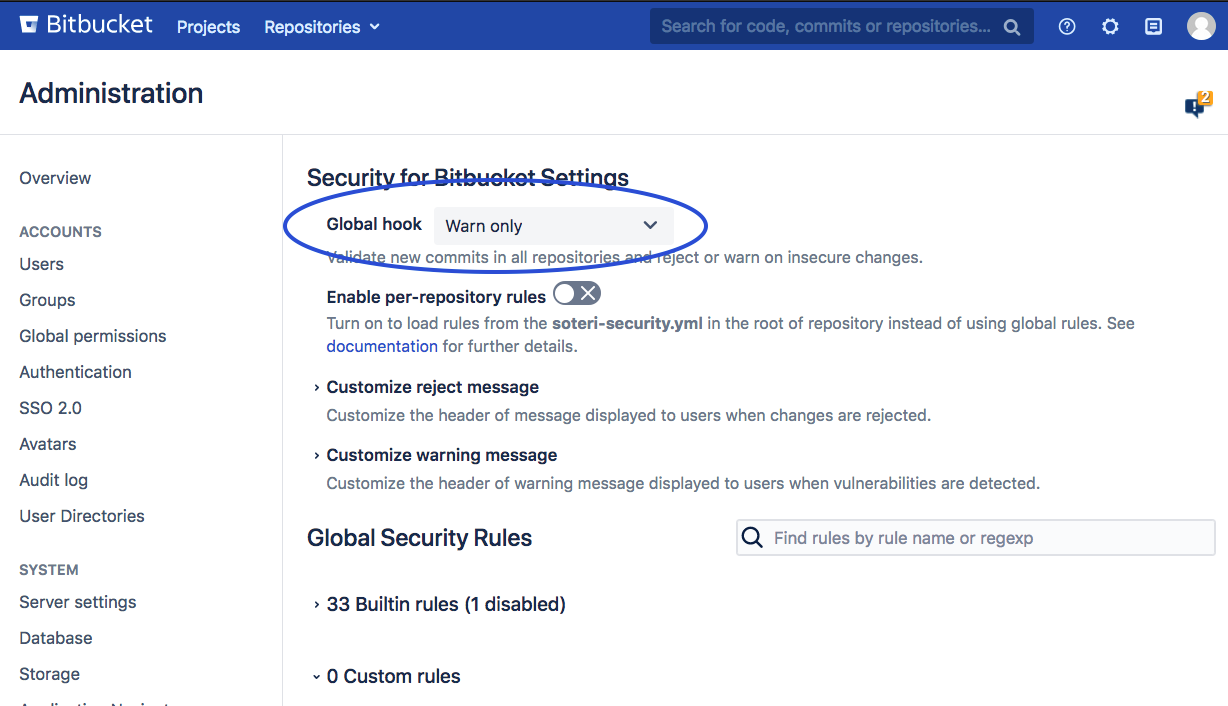The height and width of the screenshot is (706, 1228).
Task: Expand Customize reject message section
Action: click(x=432, y=387)
